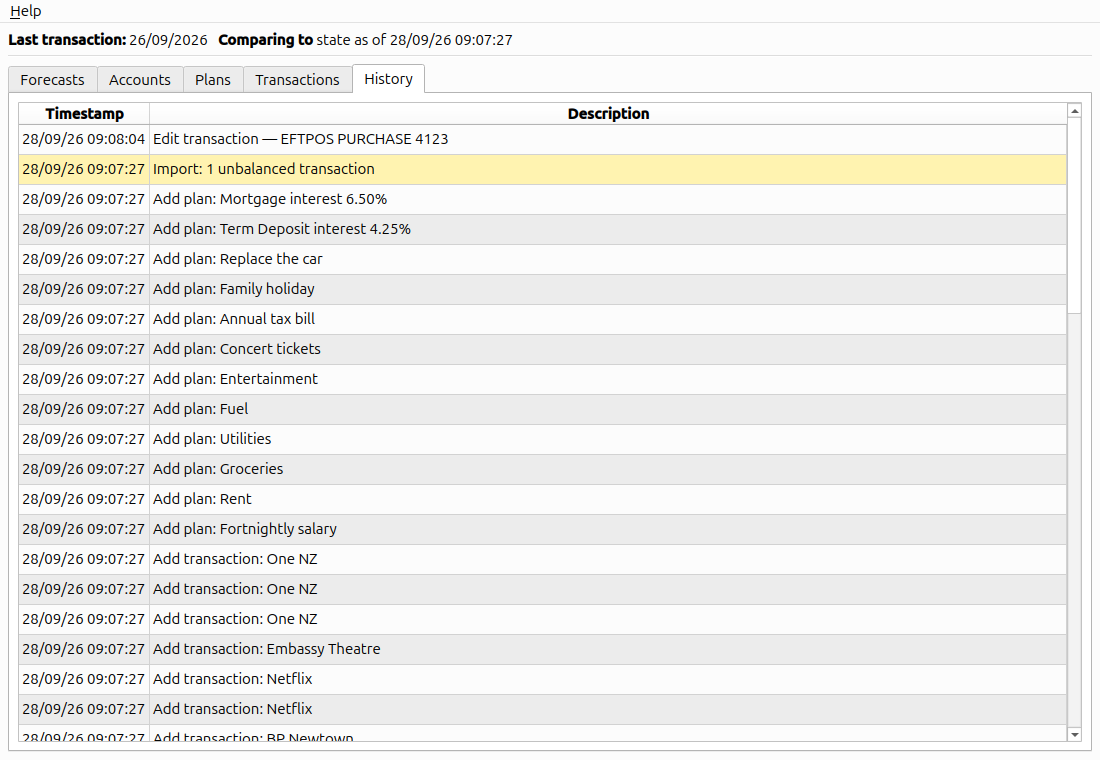
Task: Sort by the Description column header
Action: pos(608,114)
